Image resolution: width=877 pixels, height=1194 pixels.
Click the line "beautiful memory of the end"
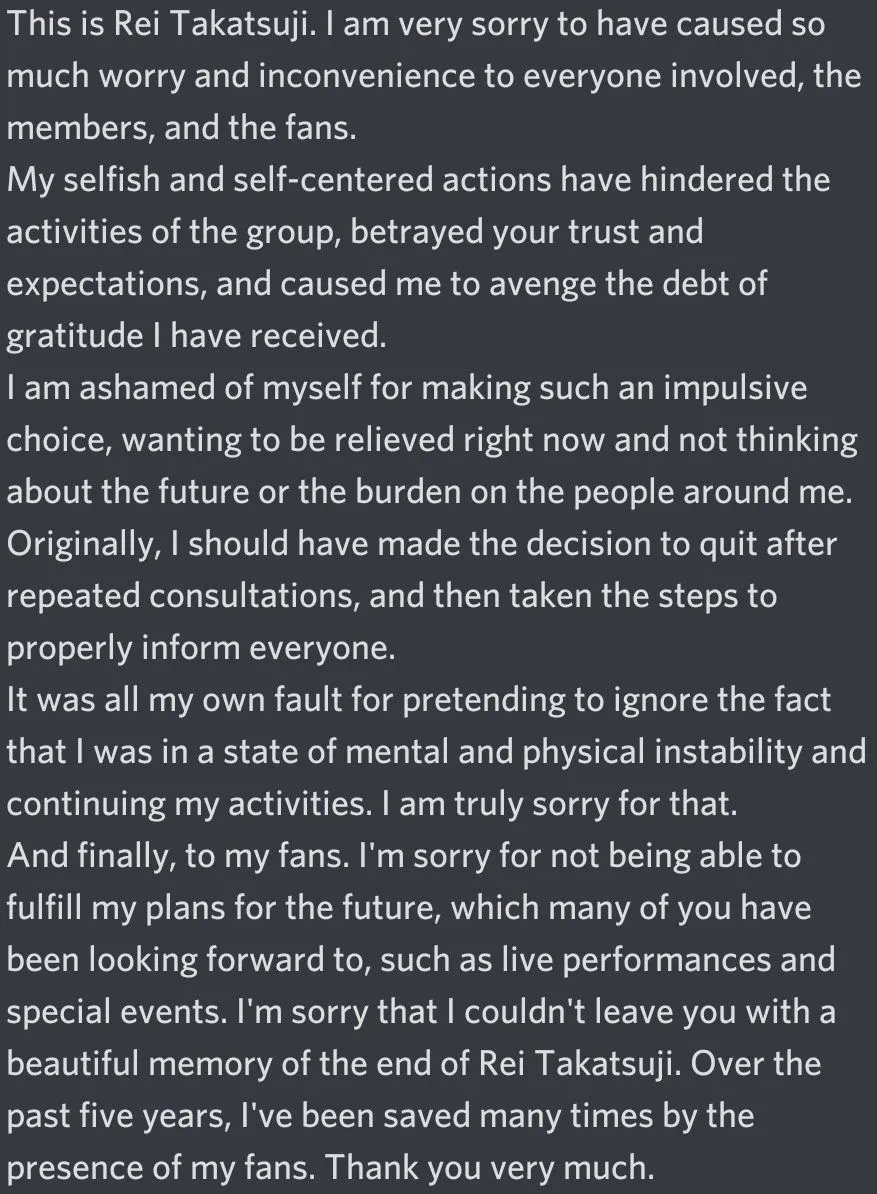414,1064
